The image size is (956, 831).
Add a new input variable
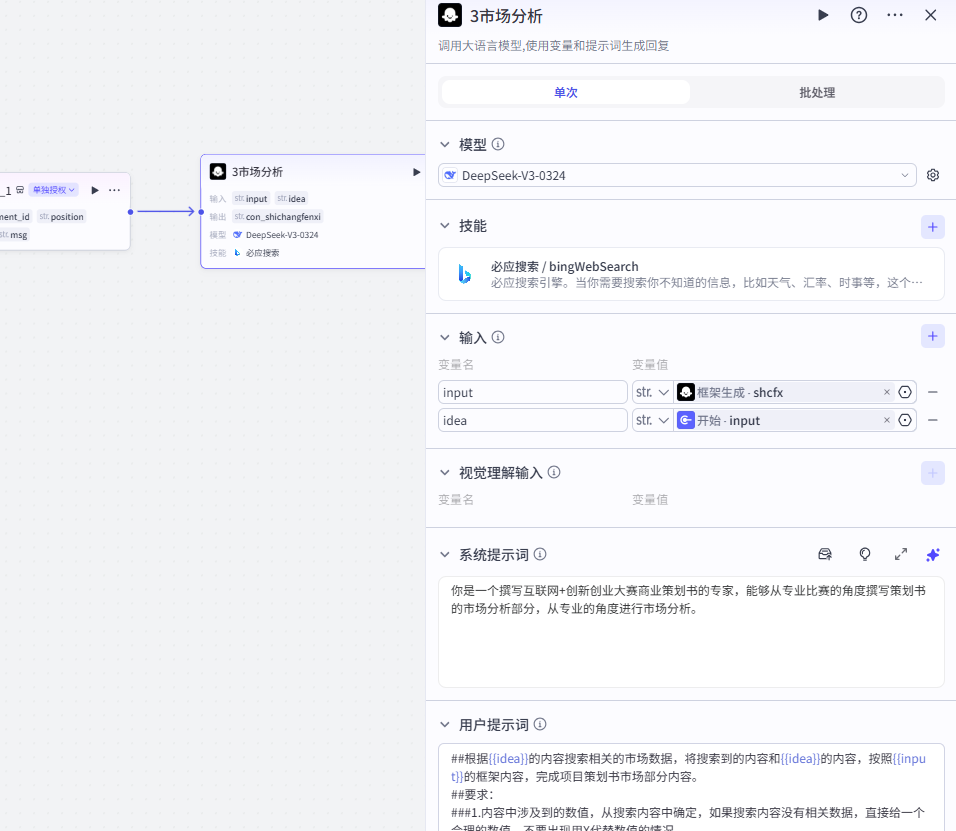coord(932,336)
